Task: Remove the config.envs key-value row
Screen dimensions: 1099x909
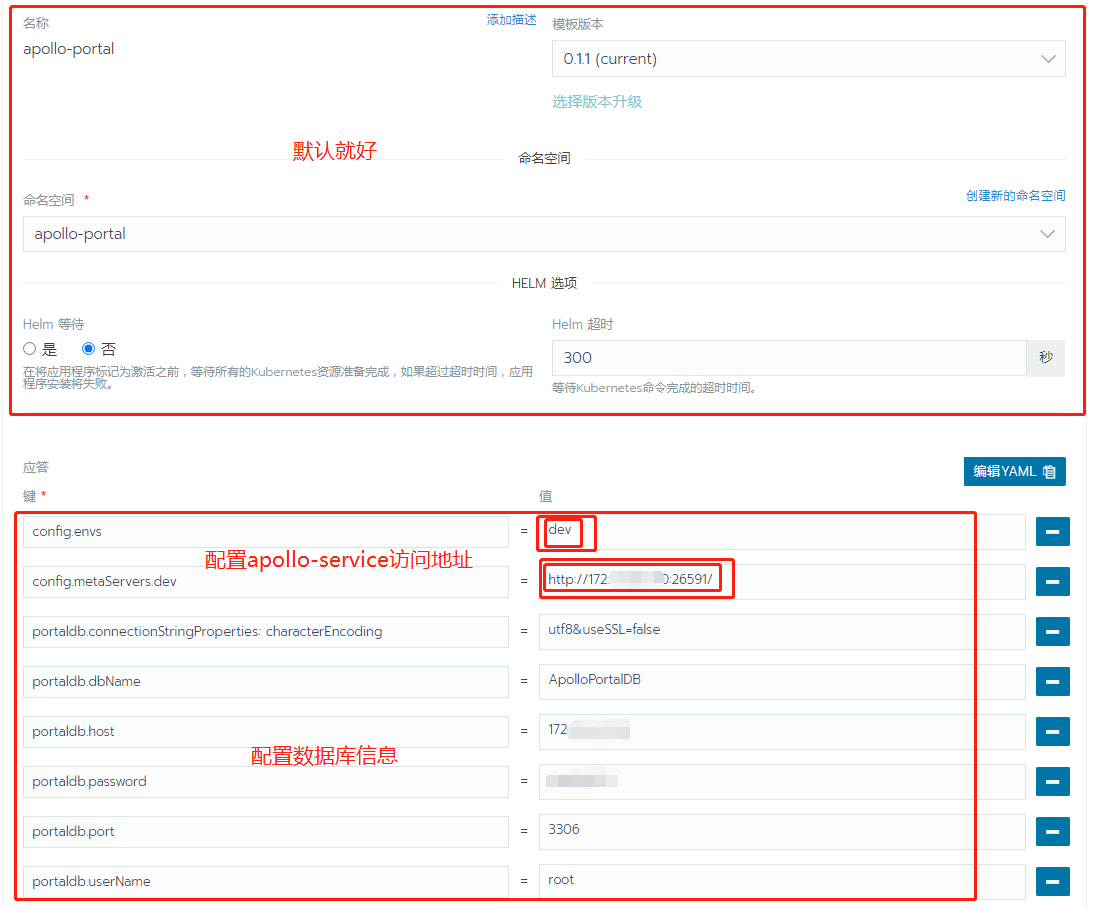Action: (x=1052, y=531)
